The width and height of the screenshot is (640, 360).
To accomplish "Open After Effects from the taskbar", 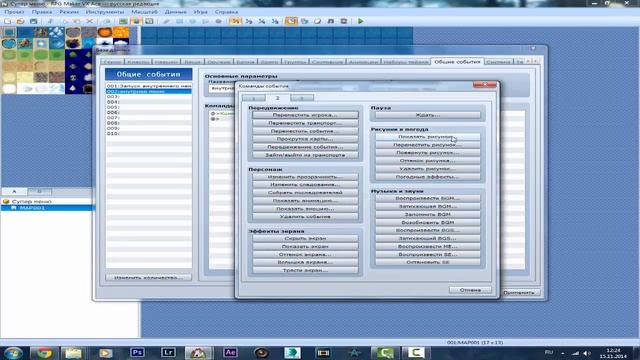I will 230,353.
